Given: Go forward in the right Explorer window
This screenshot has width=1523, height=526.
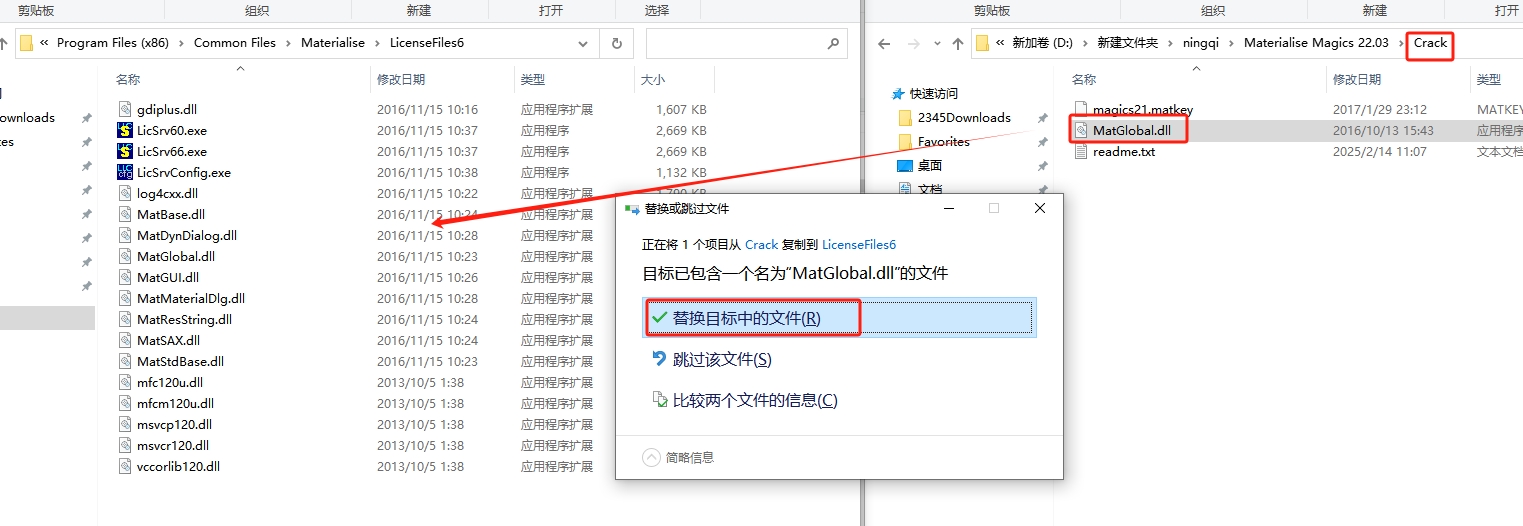Looking at the screenshot, I should 913,44.
